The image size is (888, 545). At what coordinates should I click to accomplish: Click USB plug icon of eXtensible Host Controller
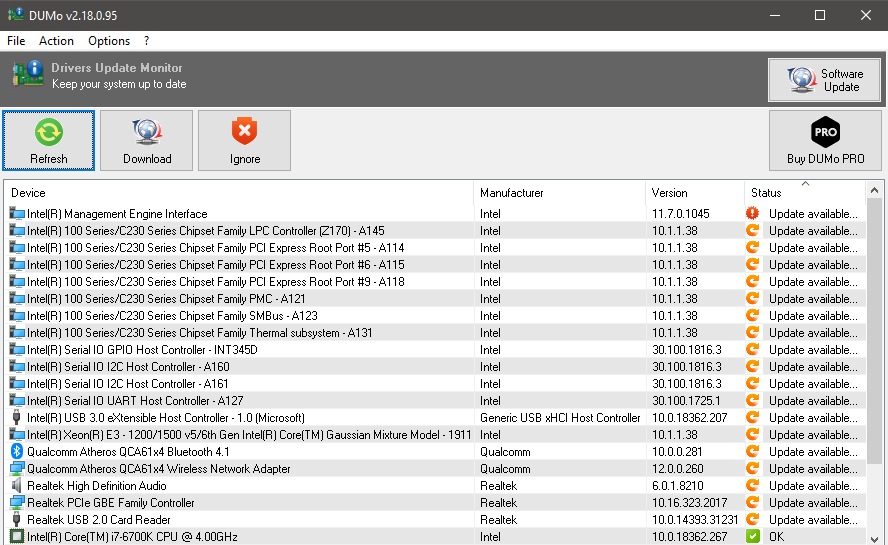click(x=16, y=418)
